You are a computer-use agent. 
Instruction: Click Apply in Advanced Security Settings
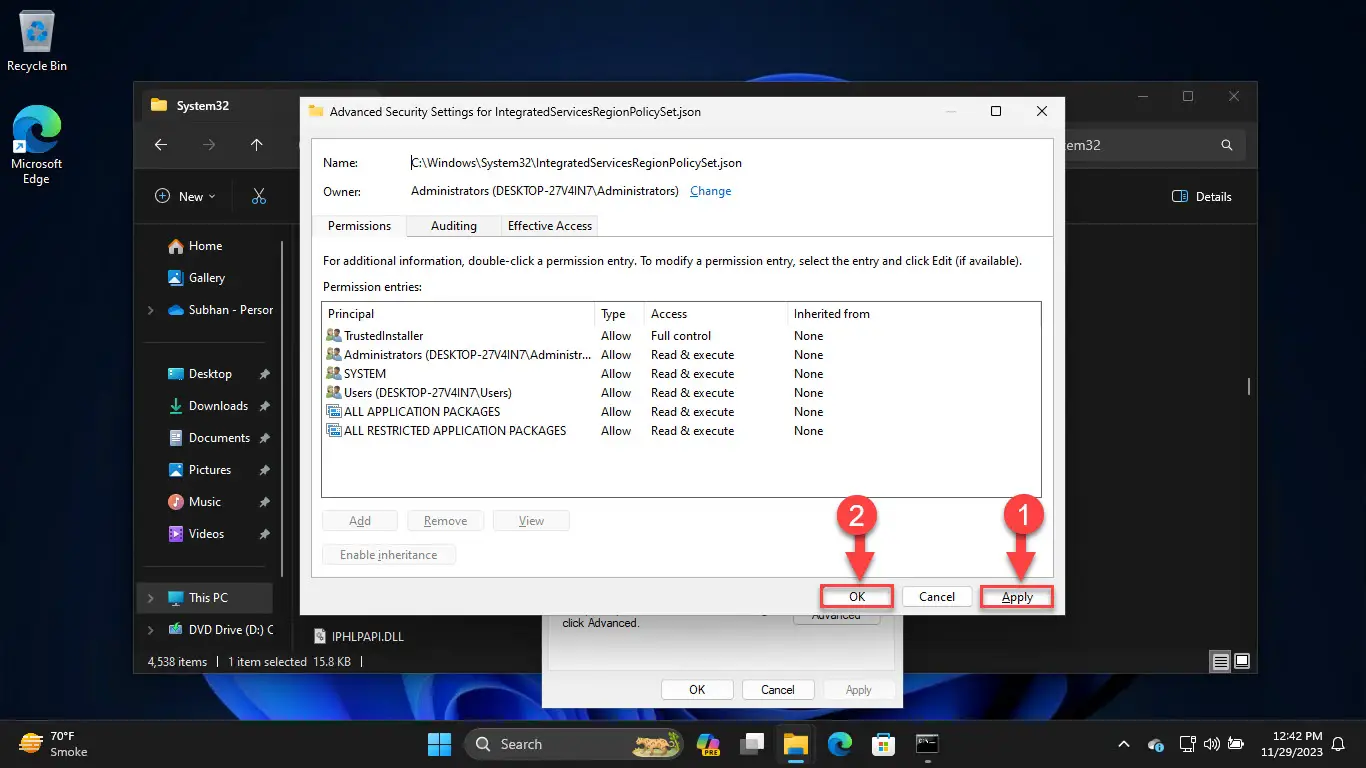1017,597
